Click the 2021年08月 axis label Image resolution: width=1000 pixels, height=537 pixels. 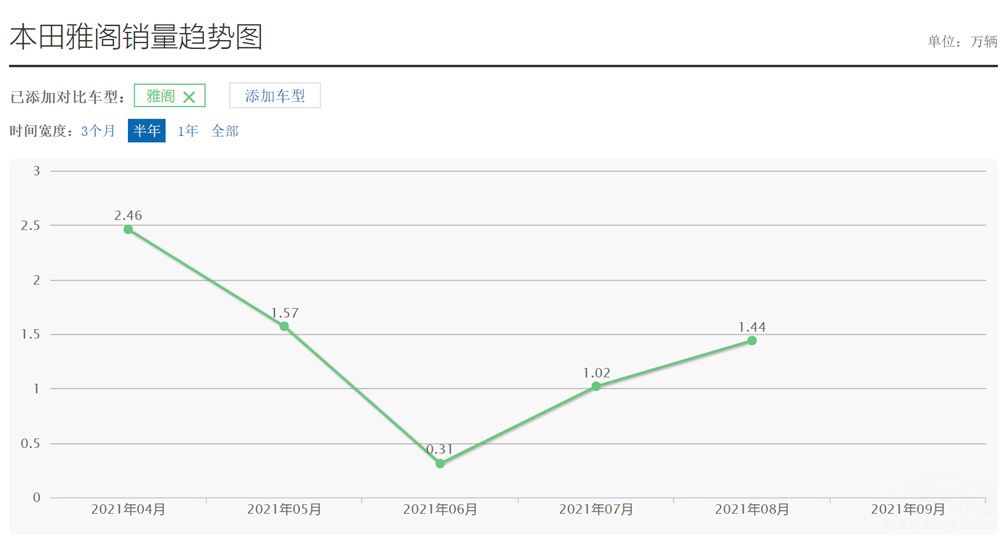tap(752, 510)
